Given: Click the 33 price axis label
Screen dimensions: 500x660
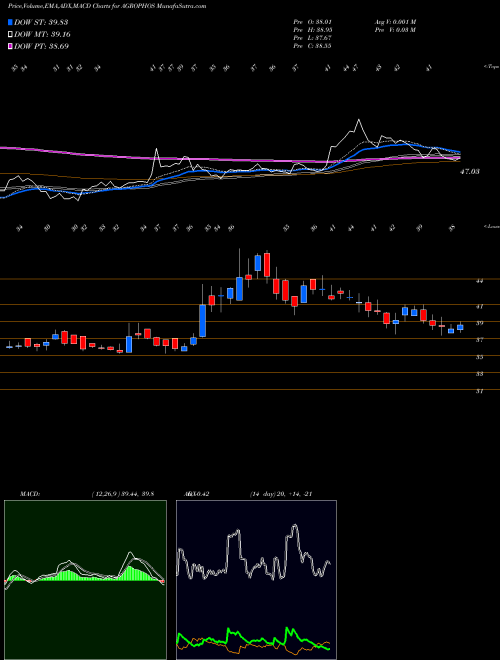Looking at the screenshot, I should (480, 374).
